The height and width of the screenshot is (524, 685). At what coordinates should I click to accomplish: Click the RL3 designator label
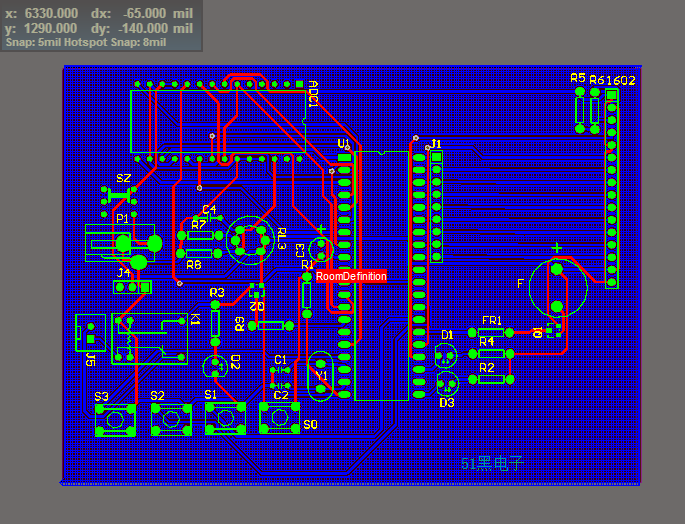[x=281, y=239]
